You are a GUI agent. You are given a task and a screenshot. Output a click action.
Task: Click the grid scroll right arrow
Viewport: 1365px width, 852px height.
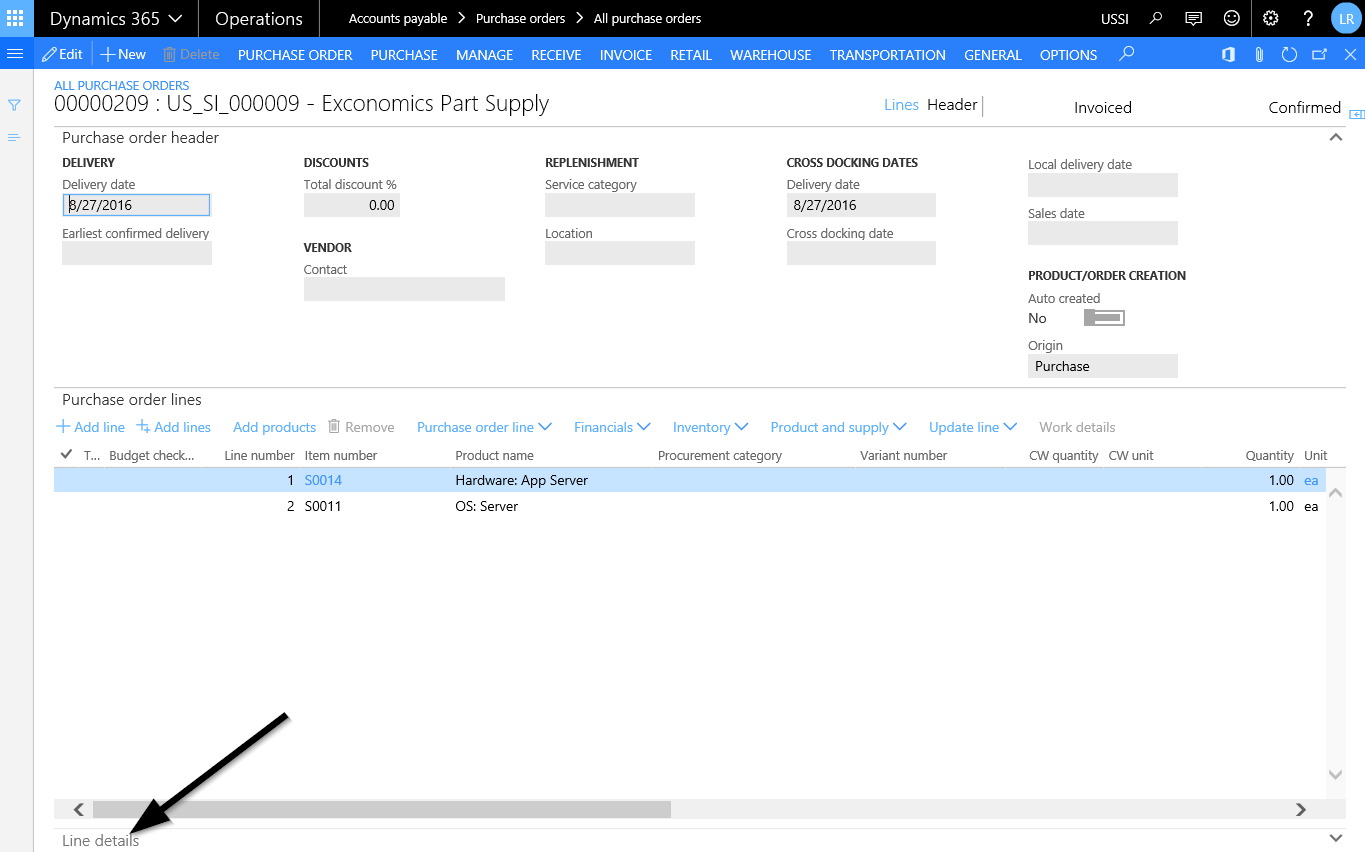(1301, 809)
